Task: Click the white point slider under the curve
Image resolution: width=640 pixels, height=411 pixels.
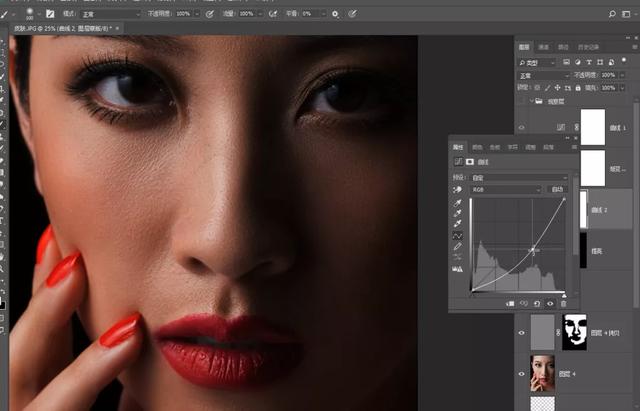Action: click(x=564, y=295)
